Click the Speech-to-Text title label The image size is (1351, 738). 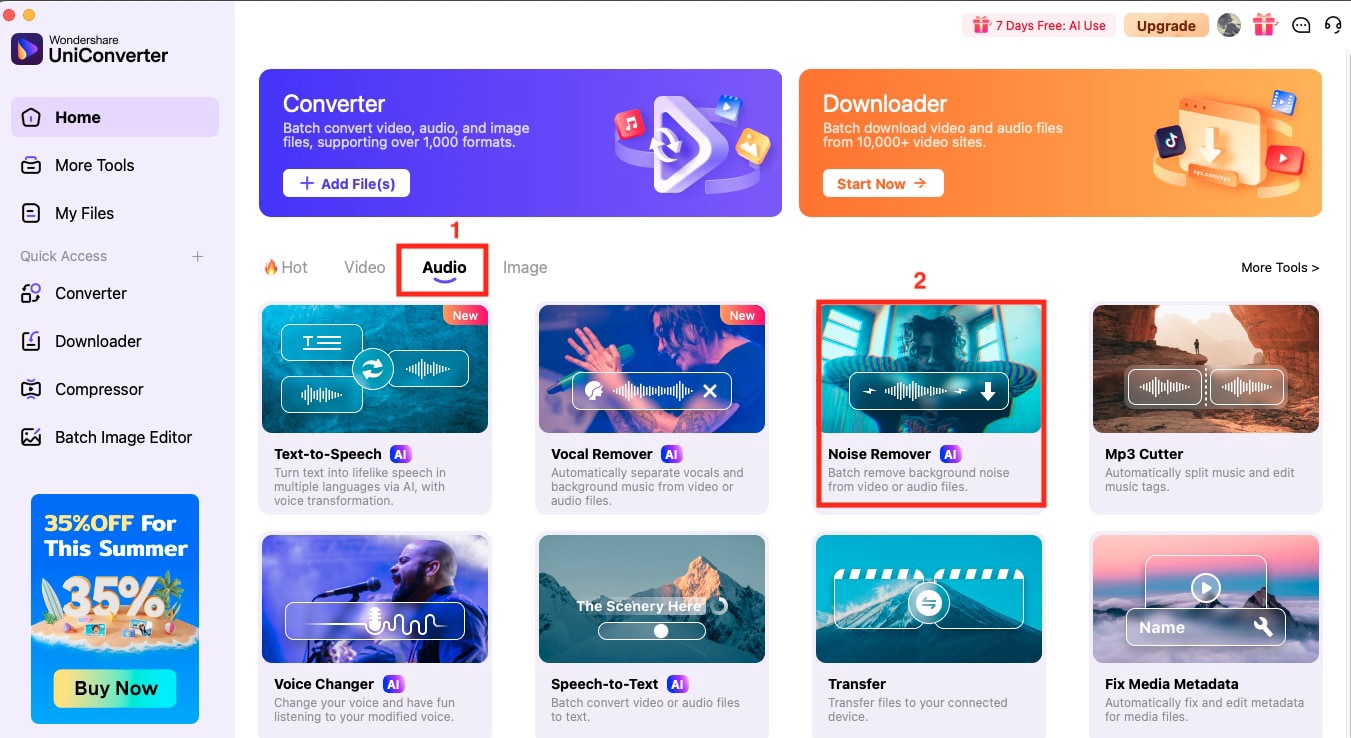[605, 684]
